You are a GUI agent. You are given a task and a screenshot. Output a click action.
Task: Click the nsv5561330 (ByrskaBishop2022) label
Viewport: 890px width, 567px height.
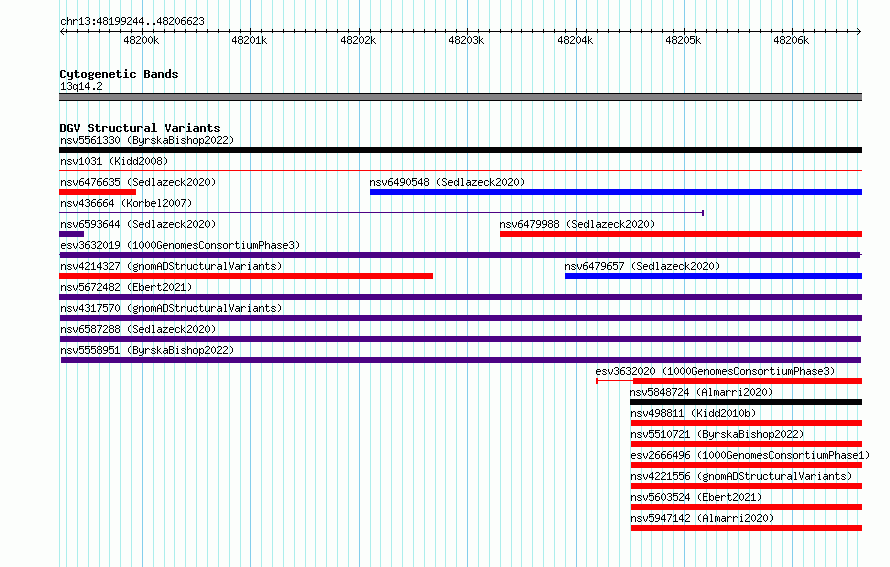click(x=147, y=140)
